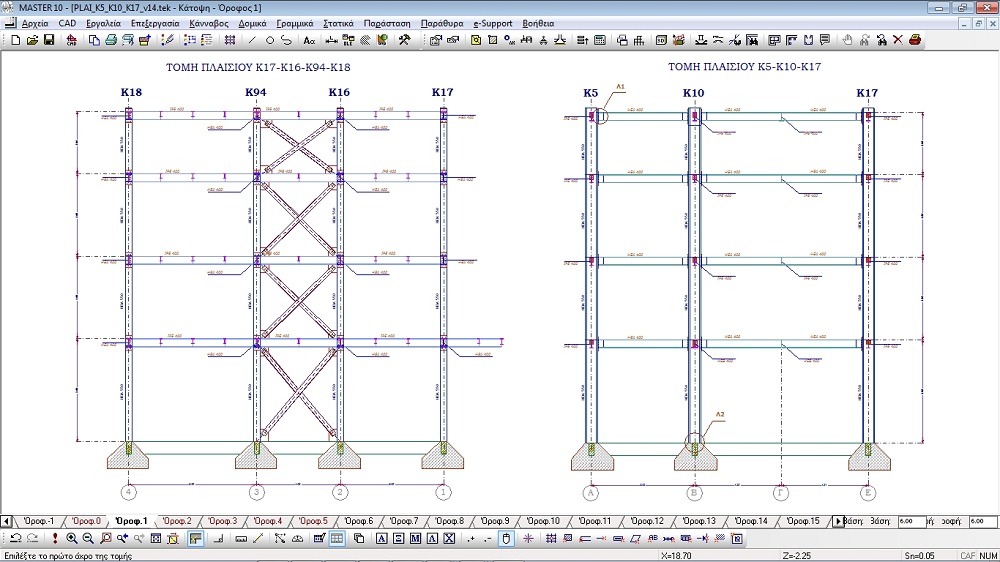Click the second 6.00 value field at far right
The height and width of the screenshot is (562, 1000).
coord(982,521)
